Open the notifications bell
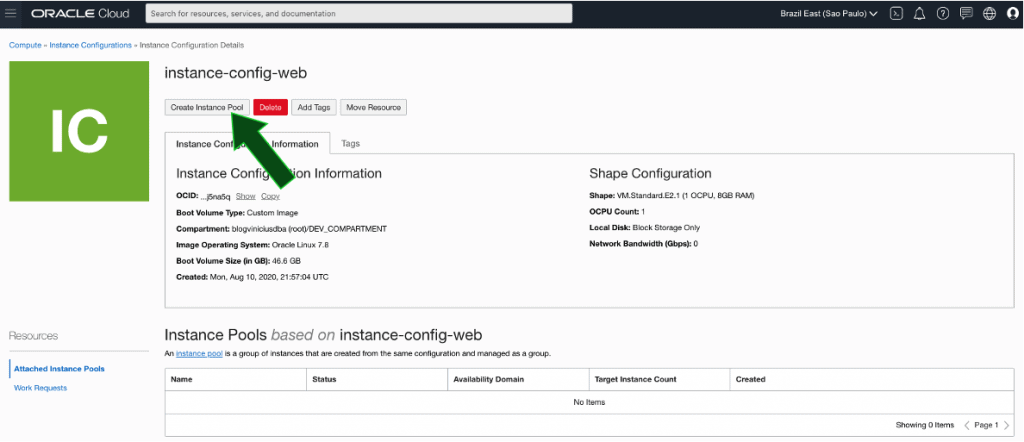This screenshot has width=1024, height=442. tap(919, 14)
